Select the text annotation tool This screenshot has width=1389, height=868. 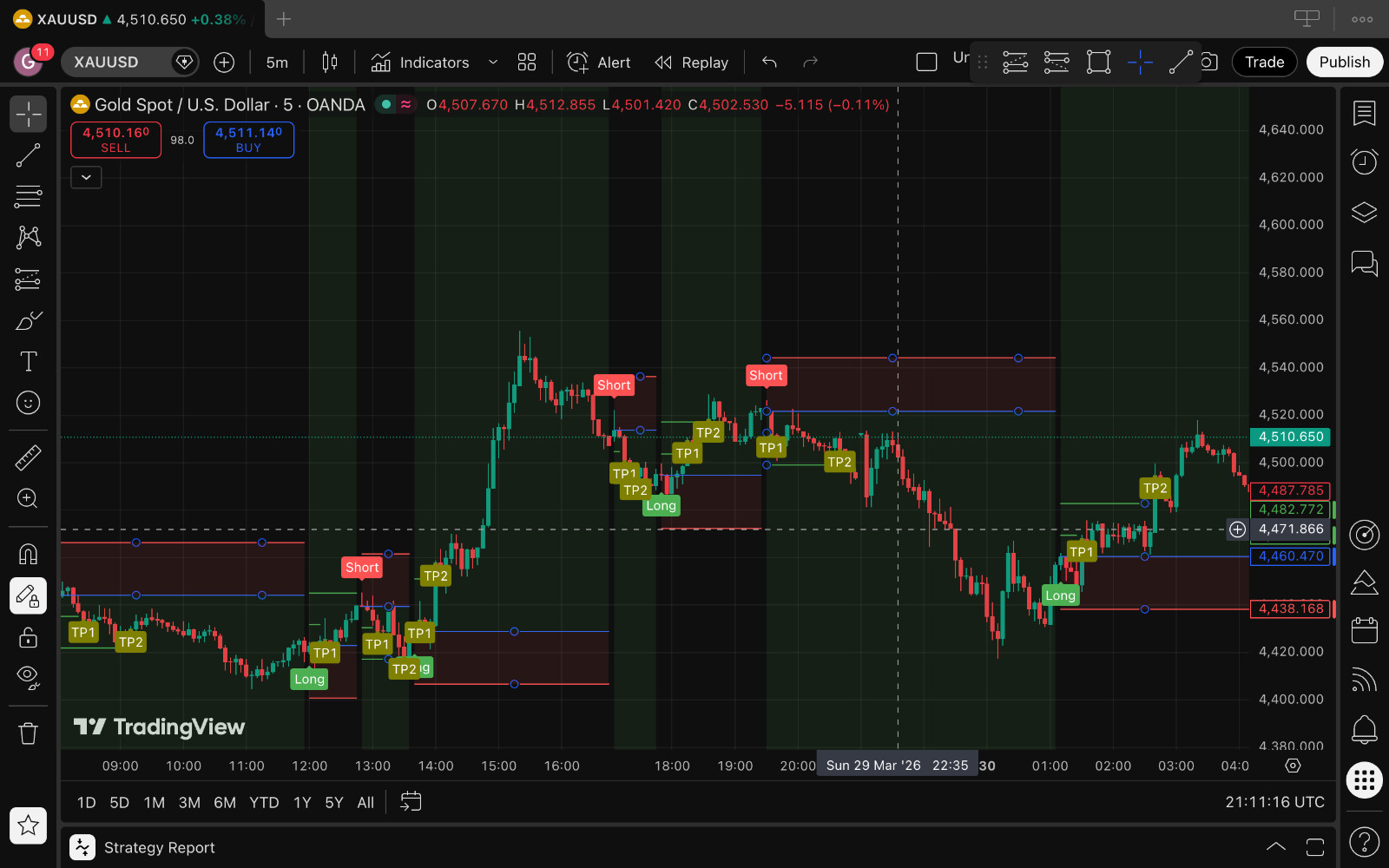[28, 361]
